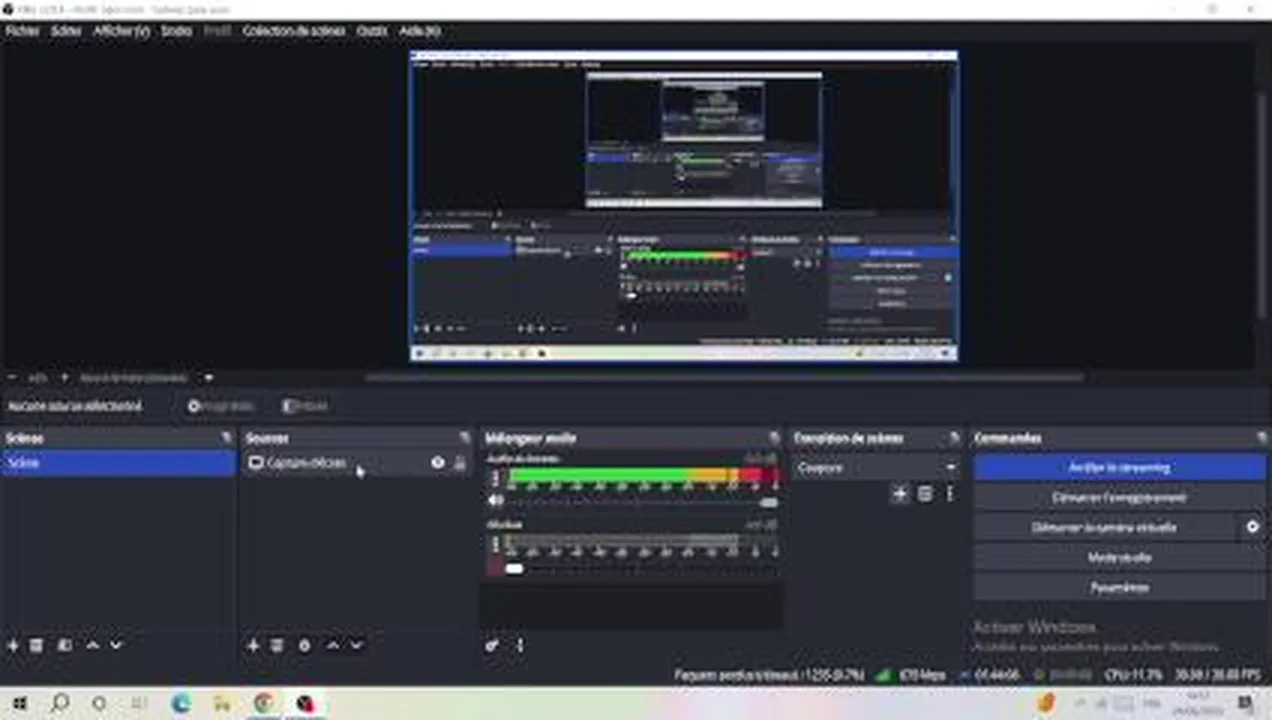Move source up with arrow icon
Screen dimensions: 1272x720
click(333, 646)
